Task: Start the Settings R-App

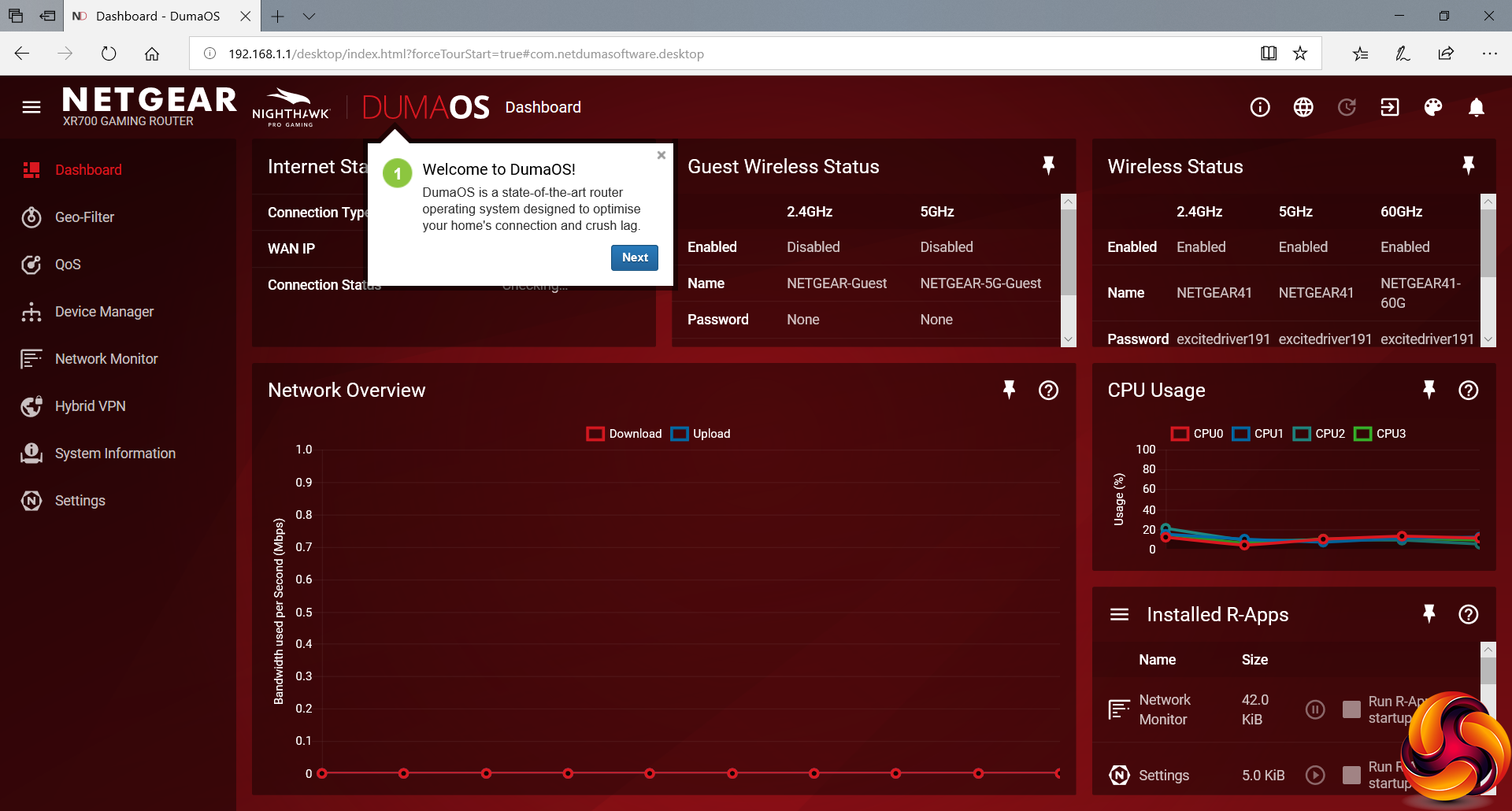Action: tap(1315, 775)
